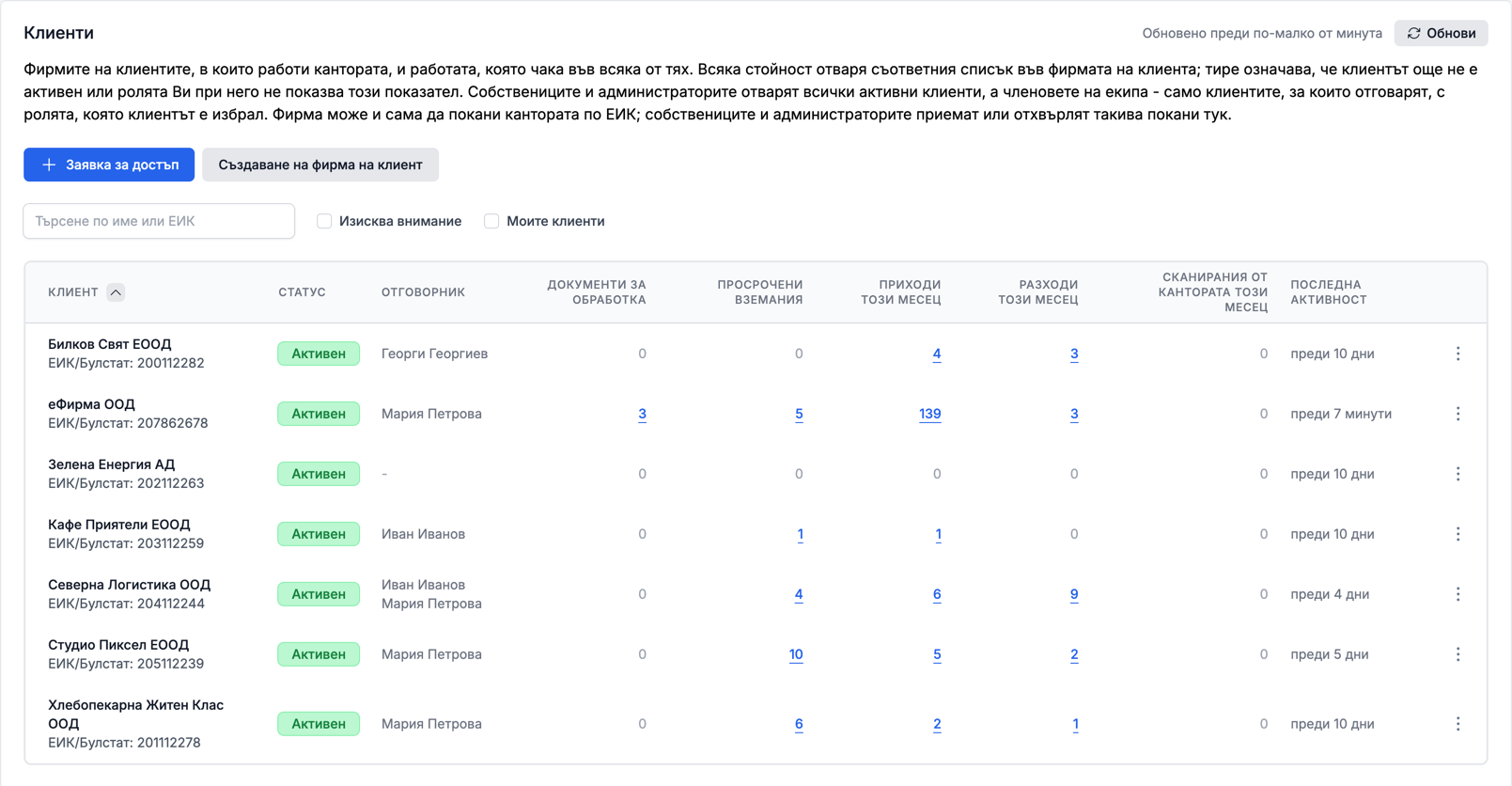Tick the Моите клиенти checkbox
Screen dimensions: 1512x786
click(491, 221)
